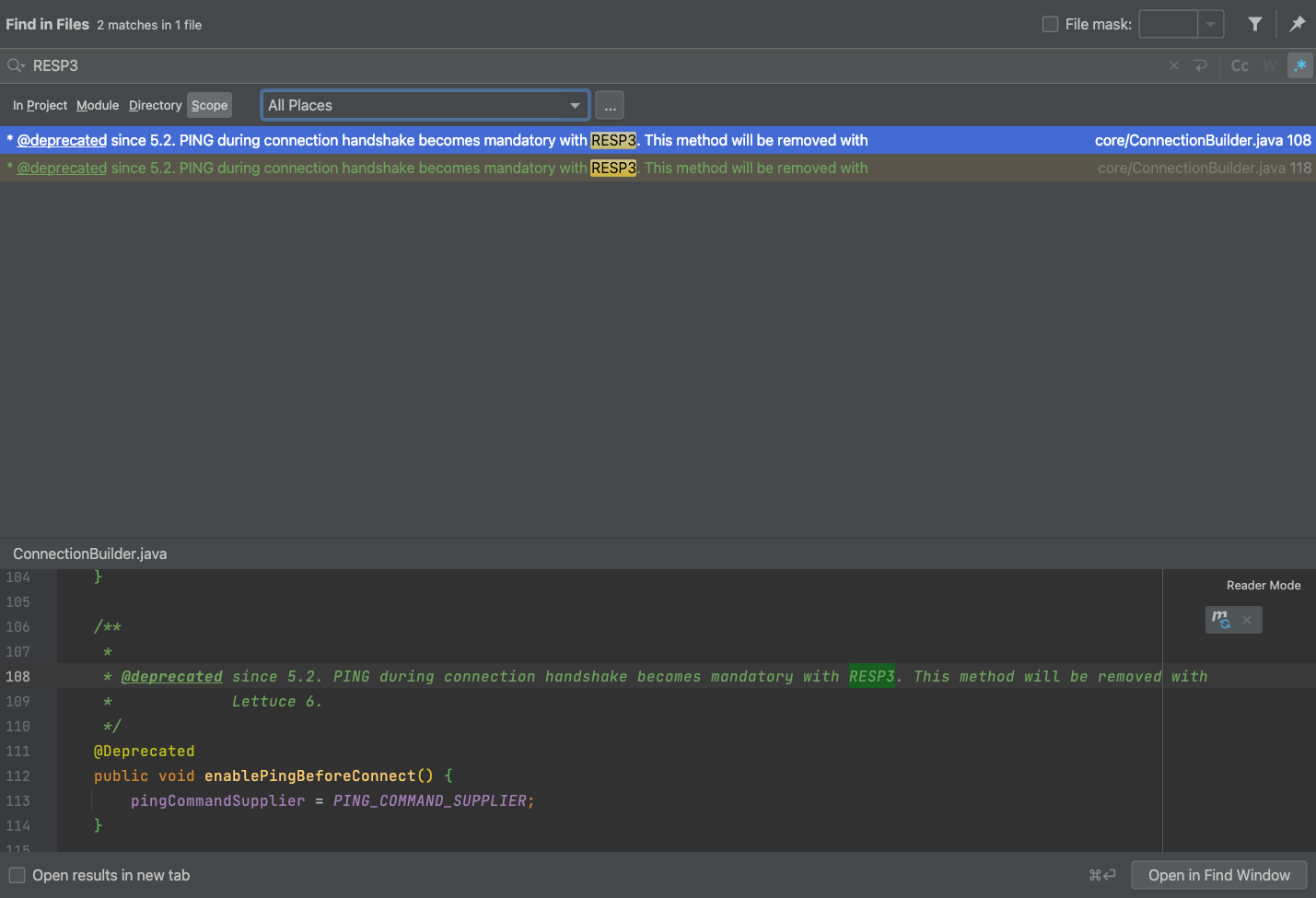This screenshot has width=1316, height=898.
Task: Click the Find in Files title
Action: tap(47, 24)
